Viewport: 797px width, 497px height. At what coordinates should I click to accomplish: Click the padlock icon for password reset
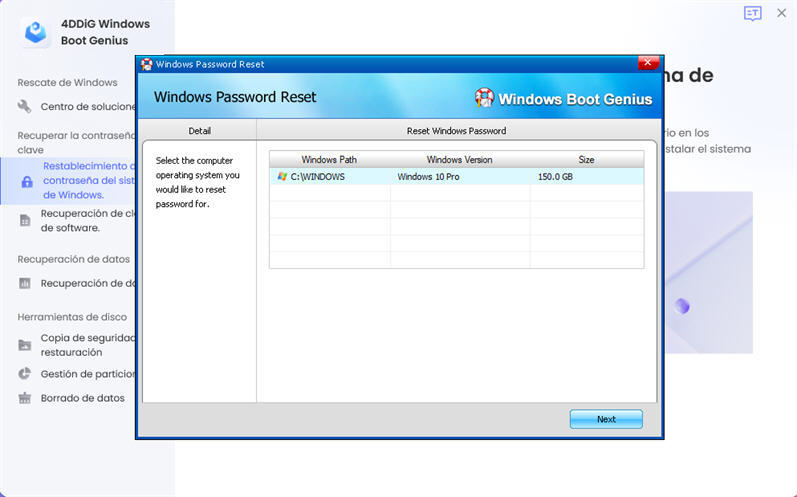pos(27,182)
